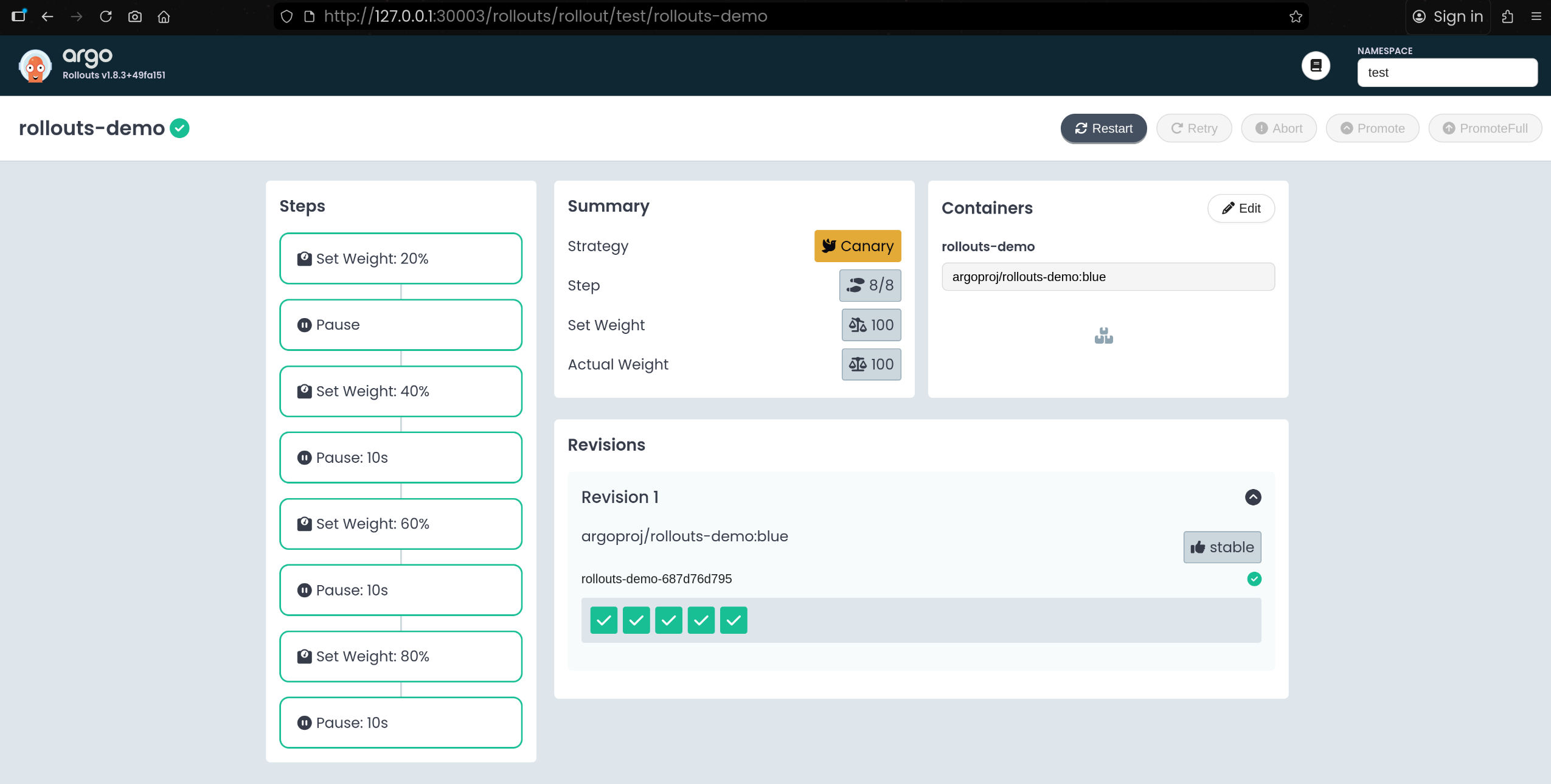Click the Argo octopus logo

tap(35, 66)
